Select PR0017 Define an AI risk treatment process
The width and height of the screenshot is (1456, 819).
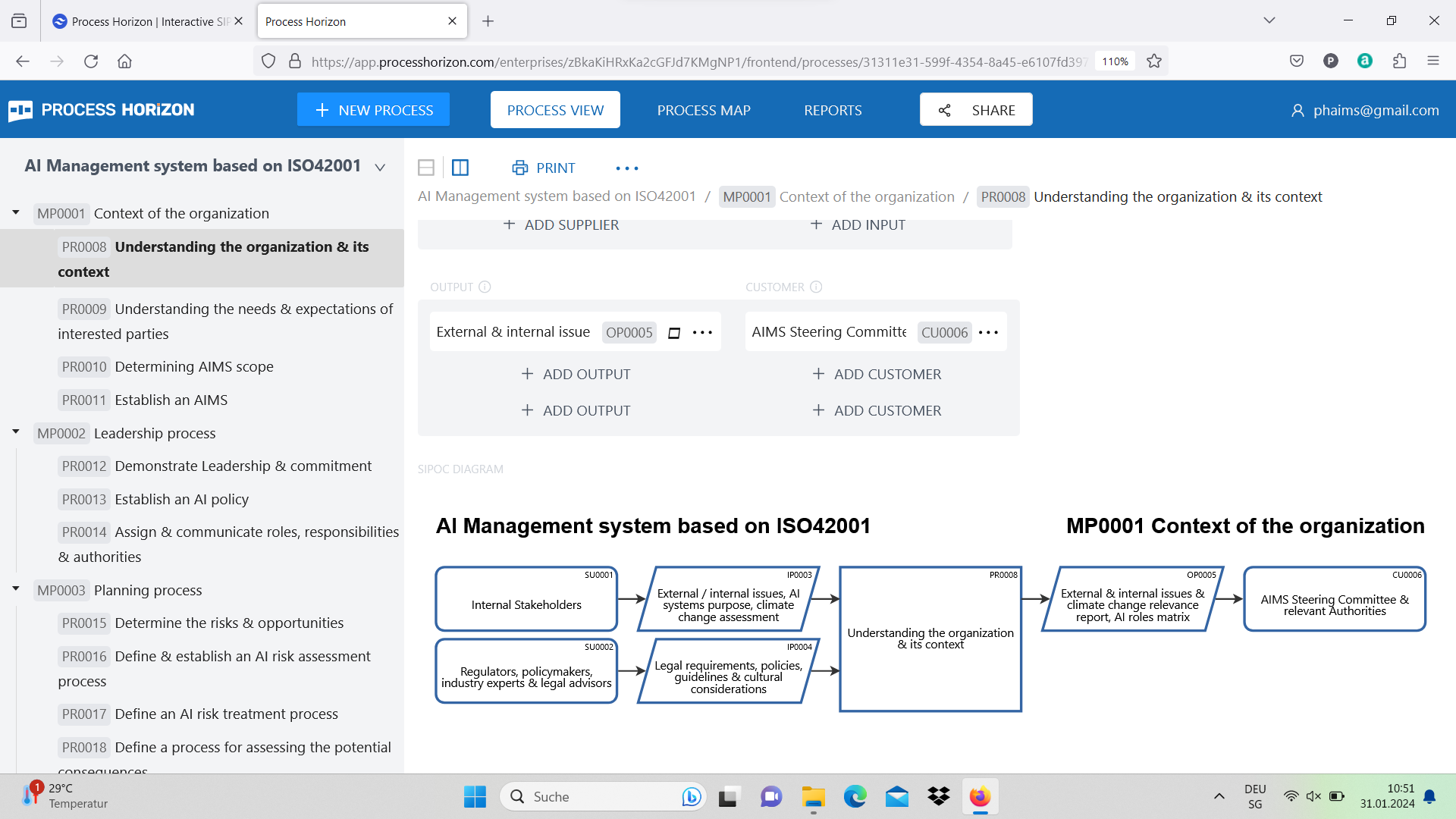tap(199, 714)
